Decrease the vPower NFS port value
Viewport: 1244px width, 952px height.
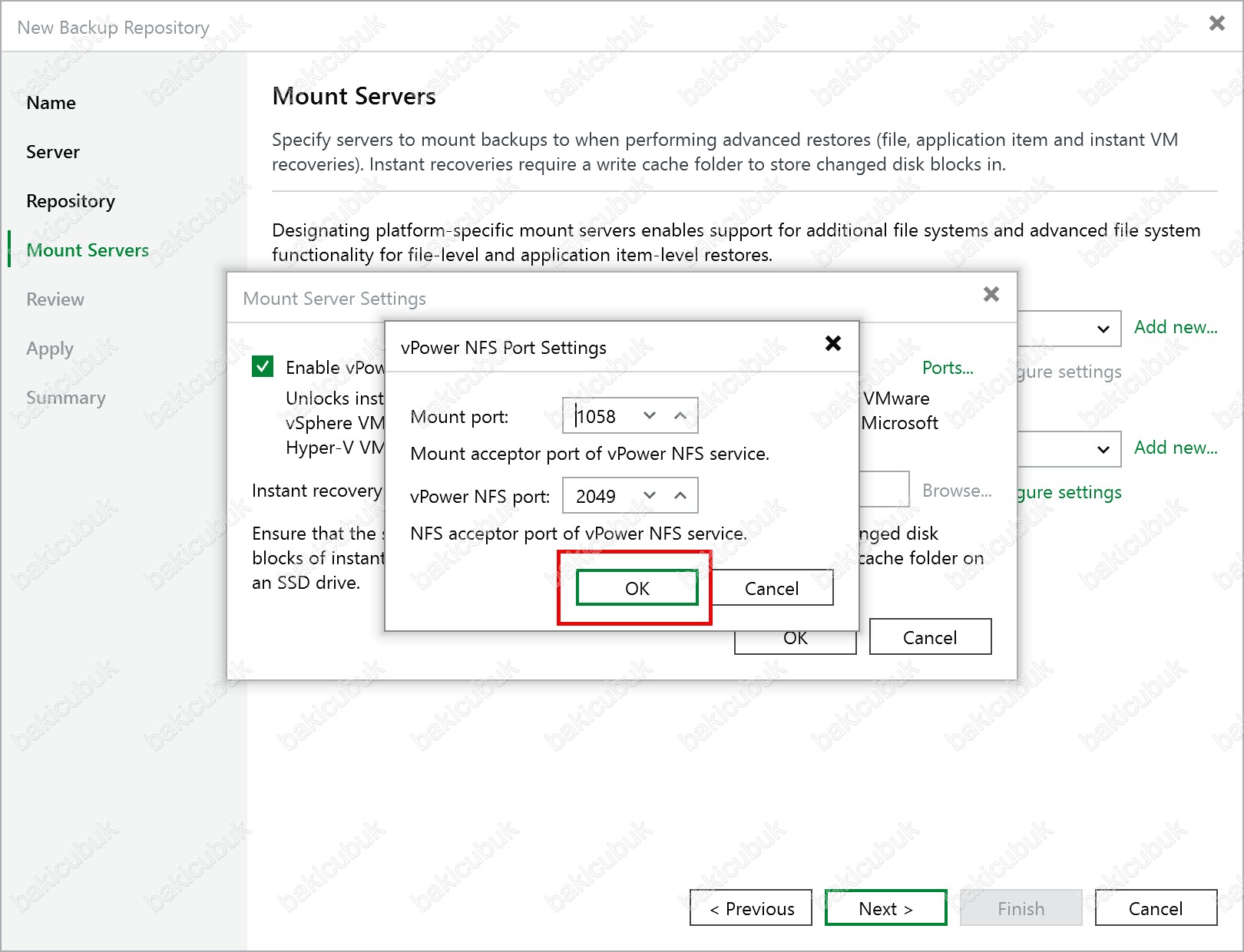(x=650, y=496)
